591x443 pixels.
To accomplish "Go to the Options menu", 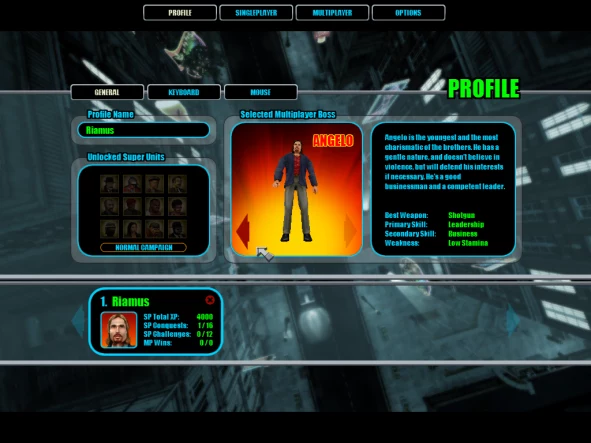I will click(x=408, y=13).
